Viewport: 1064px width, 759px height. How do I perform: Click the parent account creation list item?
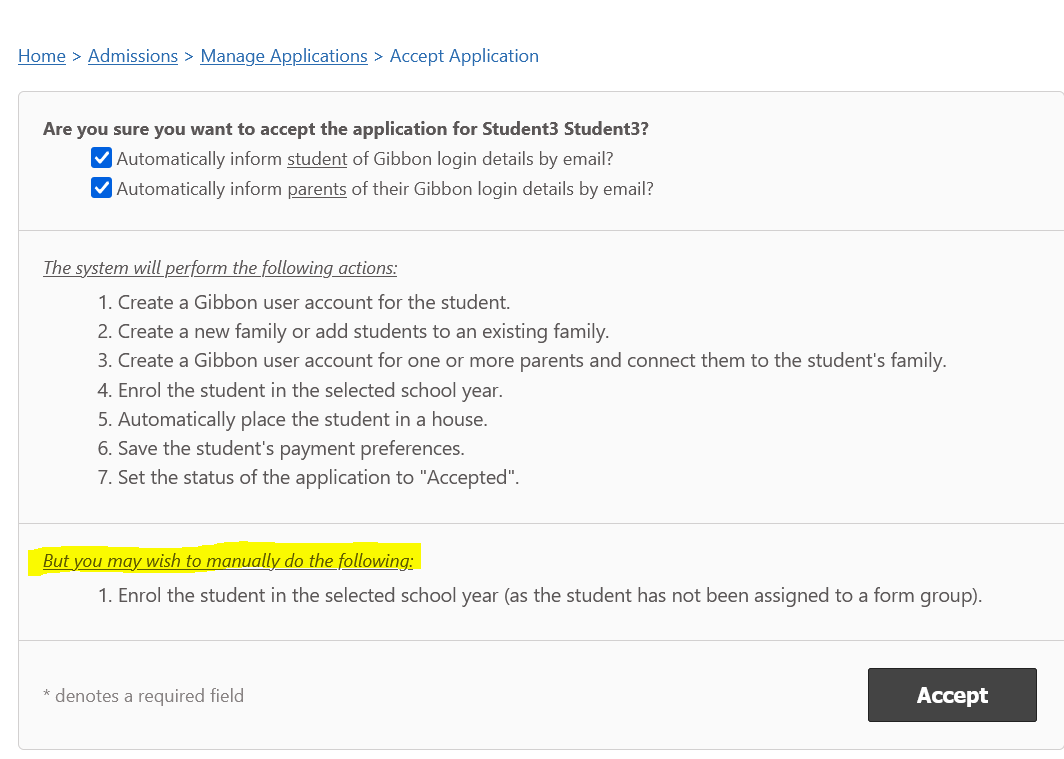tap(532, 360)
